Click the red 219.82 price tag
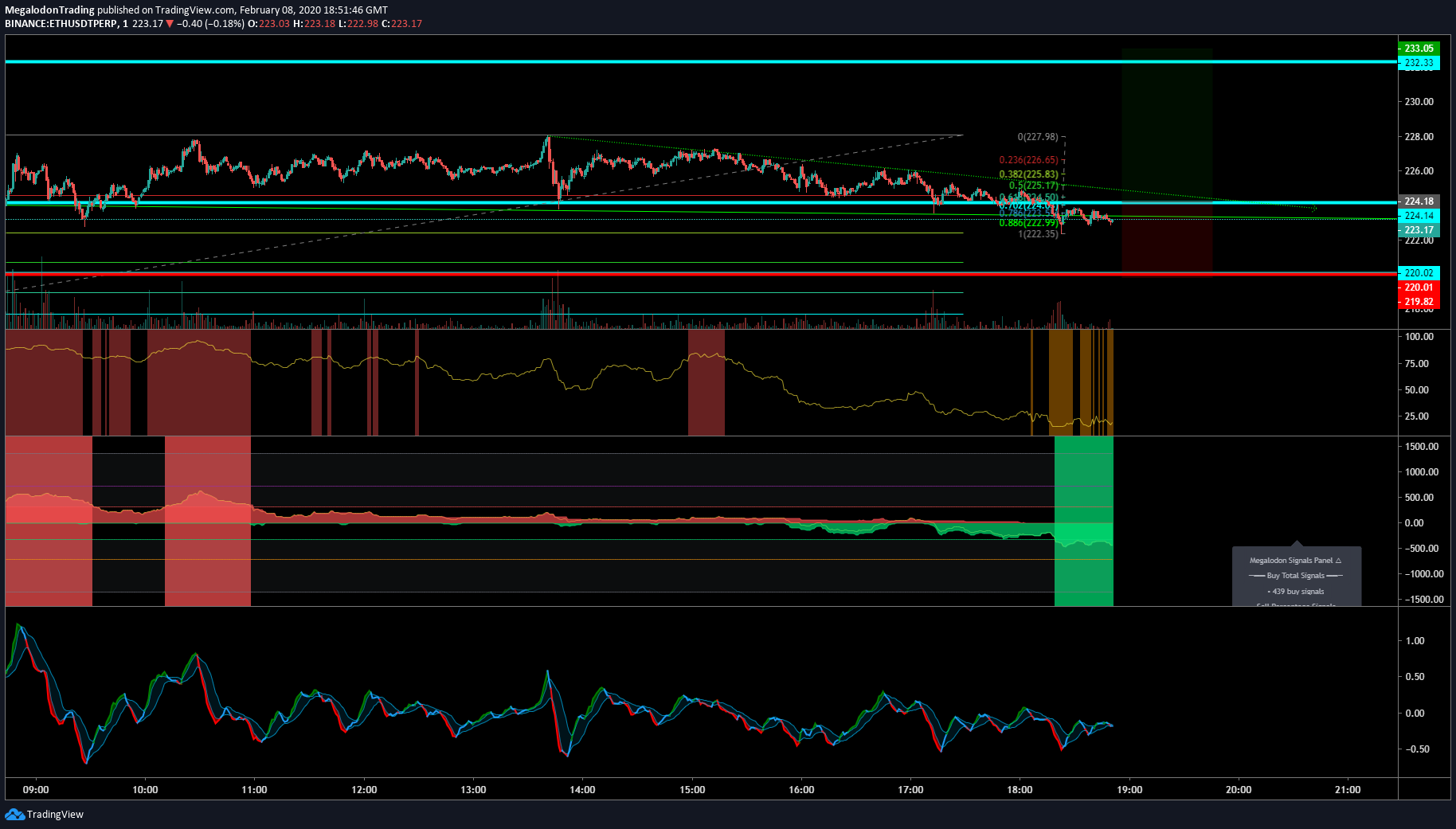This screenshot has height=829, width=1456. (1419, 302)
